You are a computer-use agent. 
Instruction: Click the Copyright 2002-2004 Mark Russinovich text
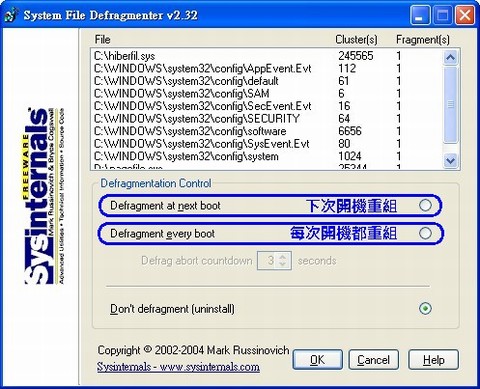pos(193,350)
